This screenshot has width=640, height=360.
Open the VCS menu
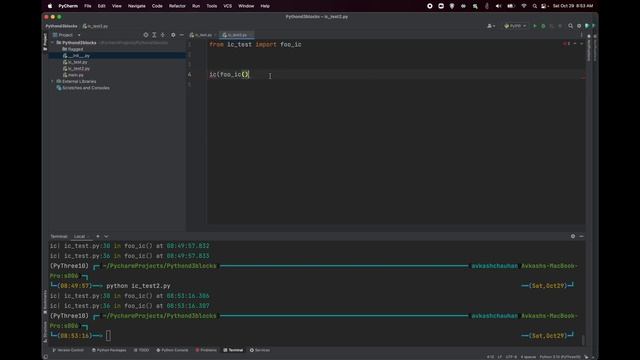[227, 6]
